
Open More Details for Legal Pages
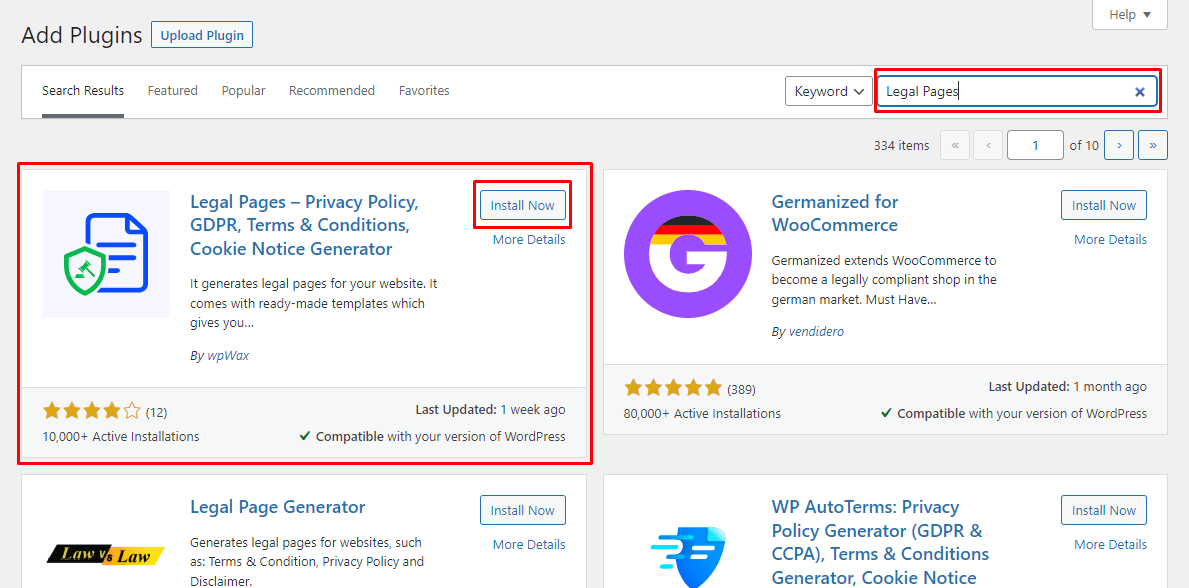(x=529, y=240)
